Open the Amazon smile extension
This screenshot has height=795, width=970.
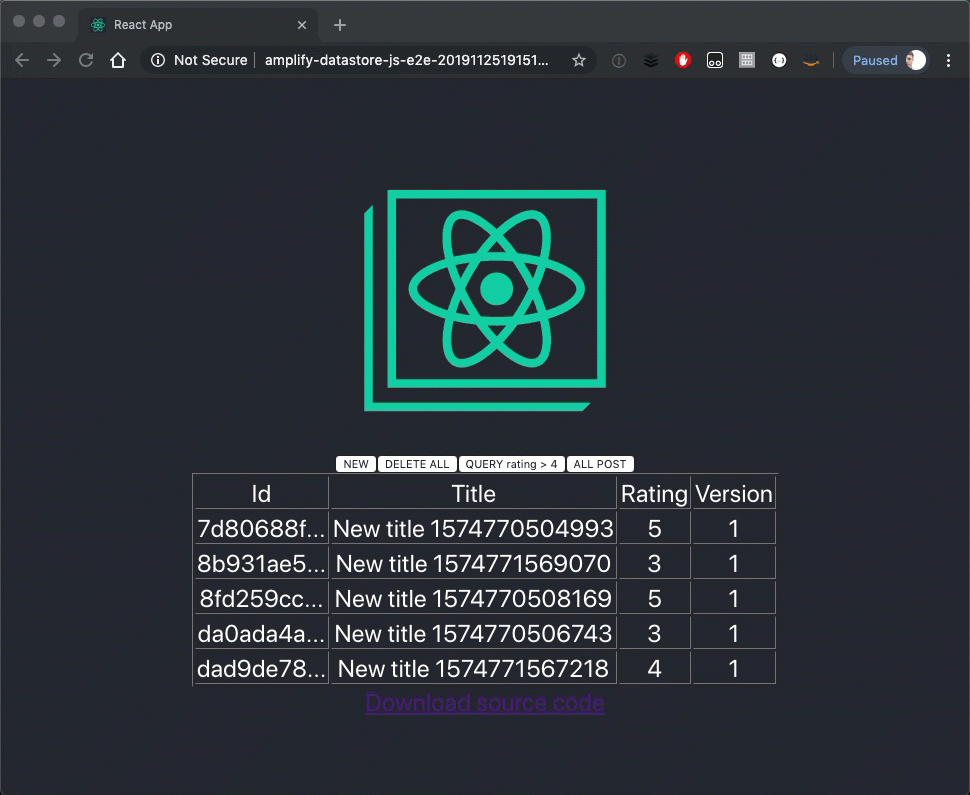[811, 61]
